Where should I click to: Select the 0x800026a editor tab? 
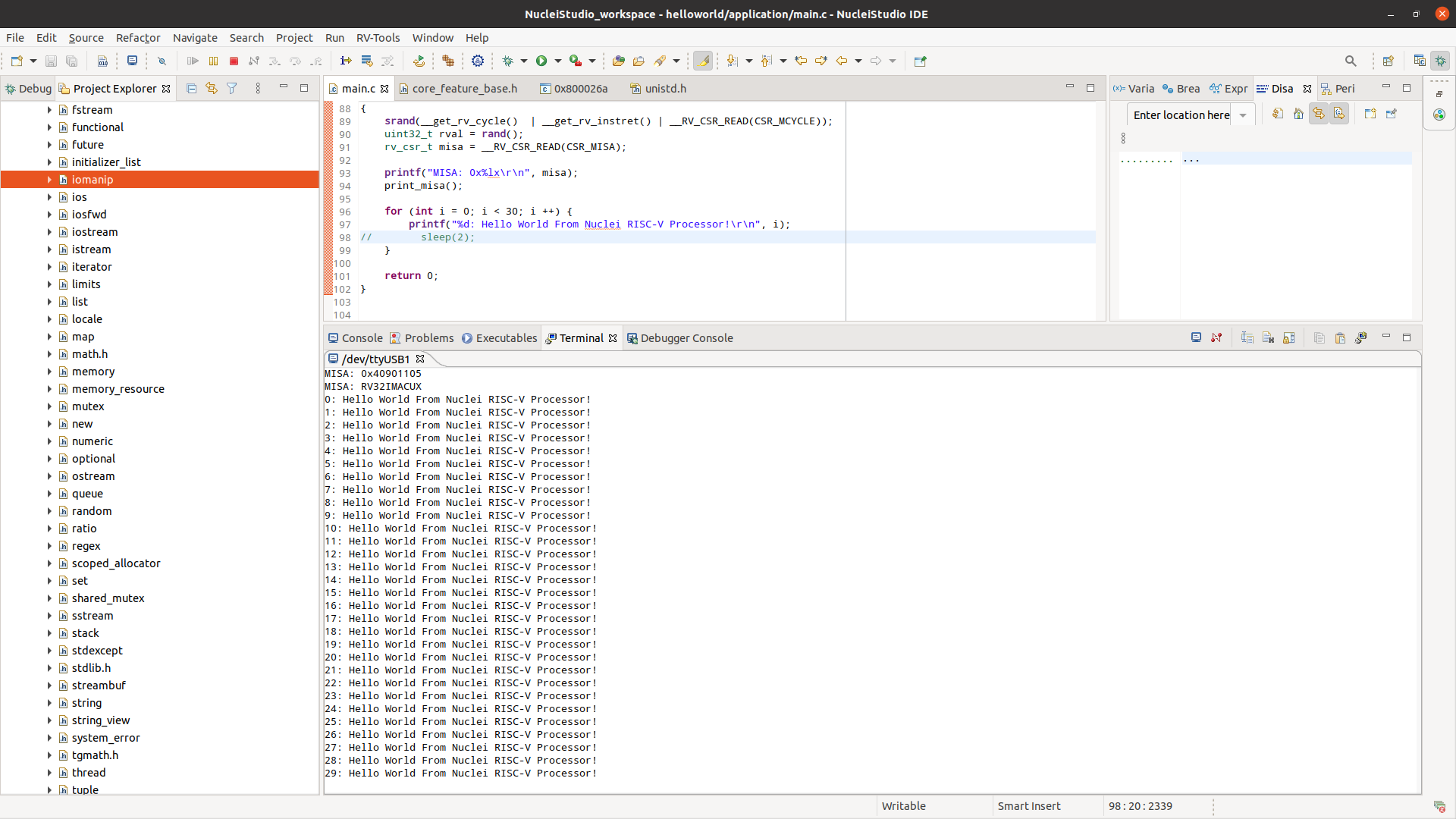point(574,89)
